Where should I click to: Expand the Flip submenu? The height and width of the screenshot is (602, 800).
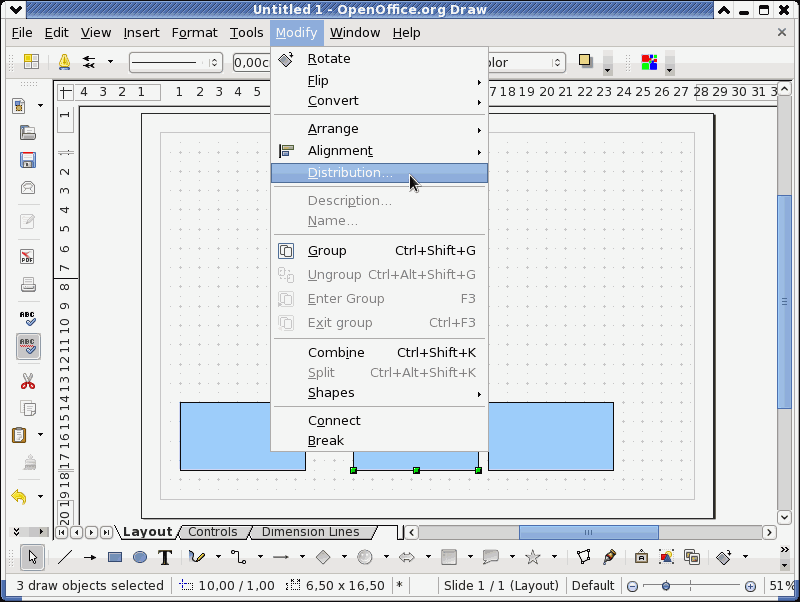click(380, 81)
